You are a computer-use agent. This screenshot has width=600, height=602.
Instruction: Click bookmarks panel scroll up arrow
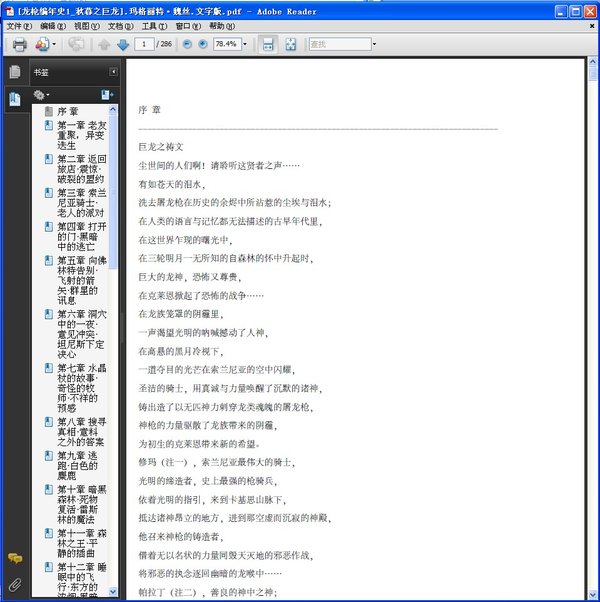[x=113, y=109]
